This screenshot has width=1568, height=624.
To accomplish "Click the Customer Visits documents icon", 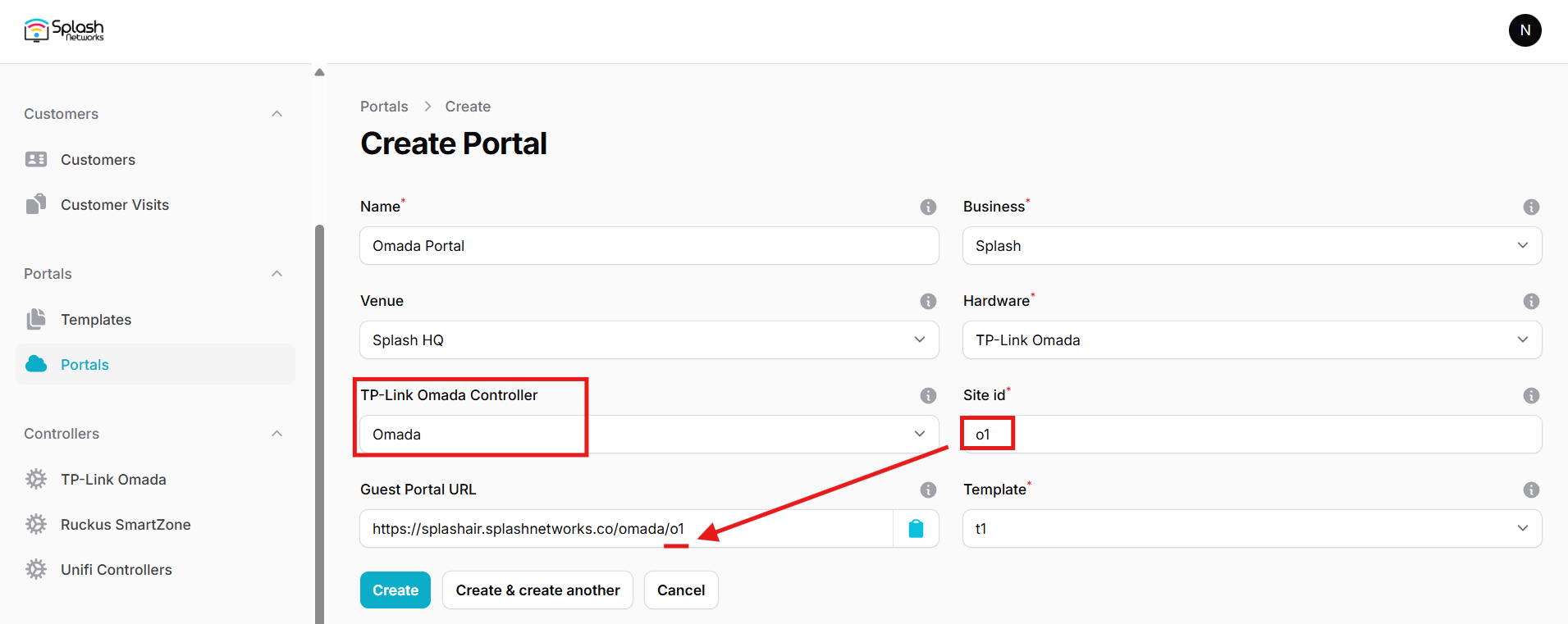I will tap(36, 204).
